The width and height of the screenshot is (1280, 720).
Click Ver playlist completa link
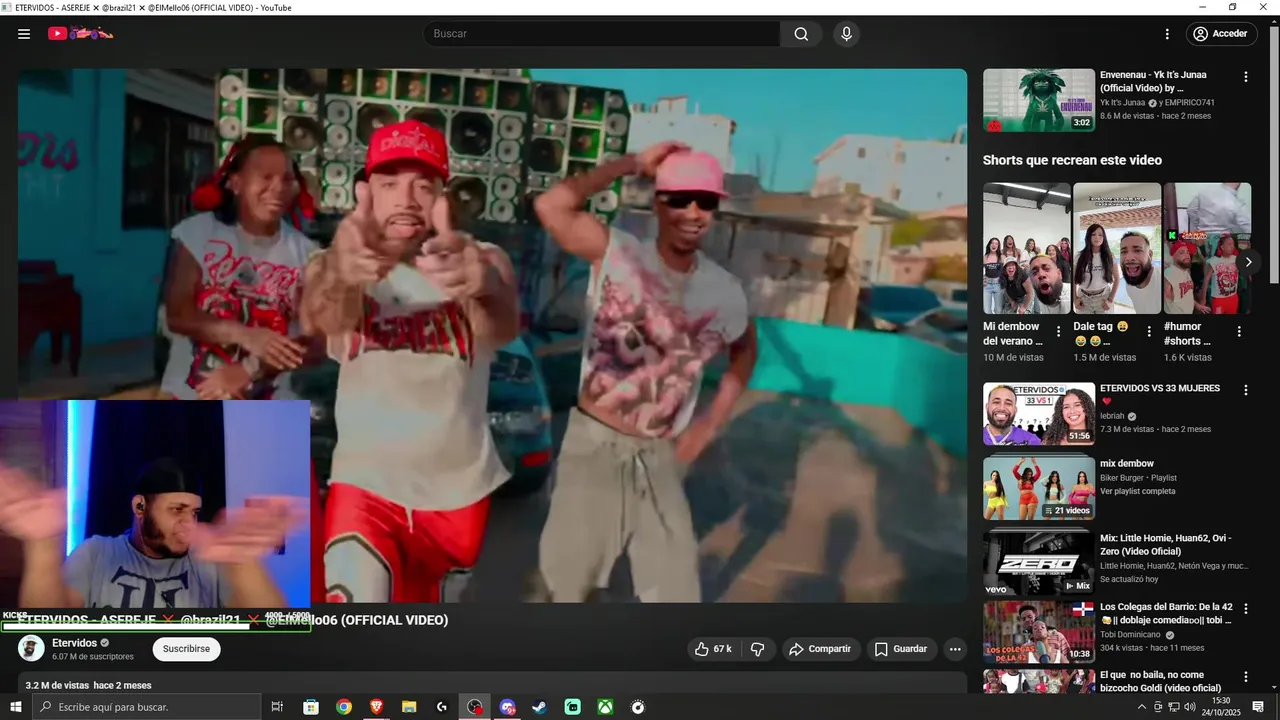pos(1138,491)
